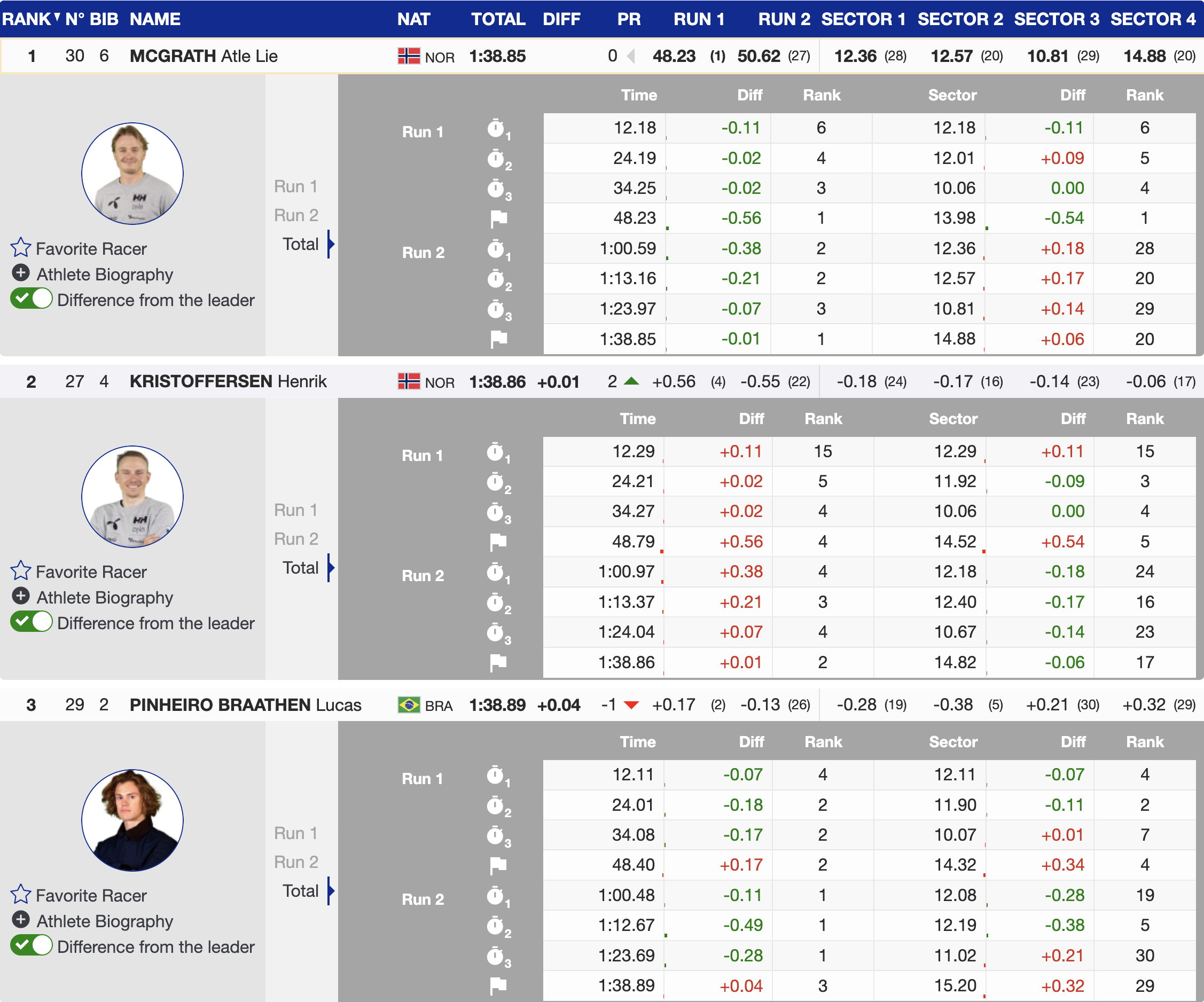Click McGrath's Run 1 finish flag icon
Viewport: 1204px width, 1002px height.
point(498,218)
